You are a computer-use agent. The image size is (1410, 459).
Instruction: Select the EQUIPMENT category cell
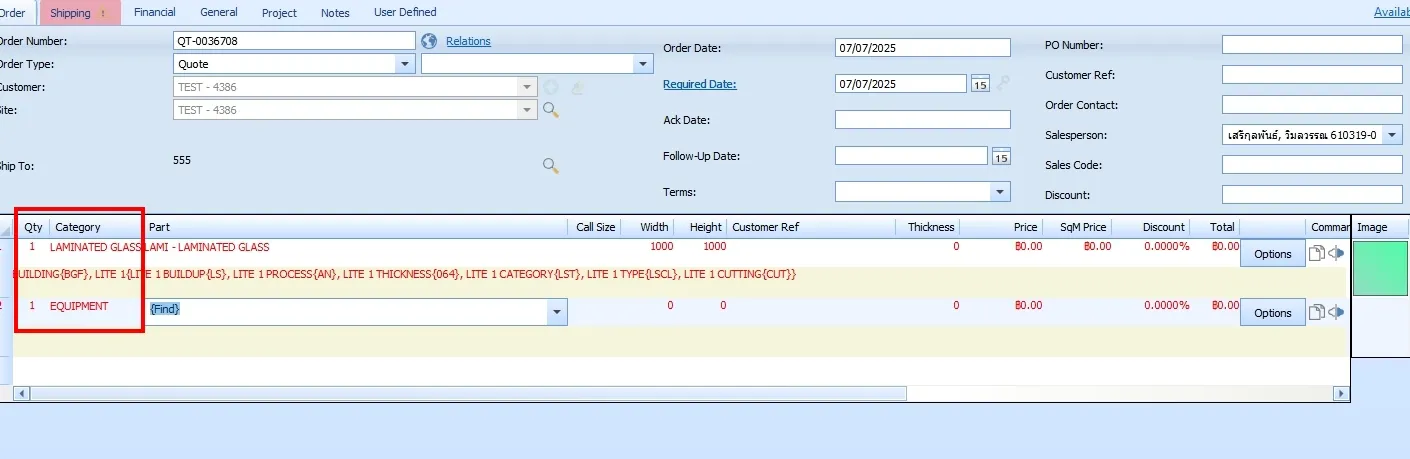[x=79, y=306]
